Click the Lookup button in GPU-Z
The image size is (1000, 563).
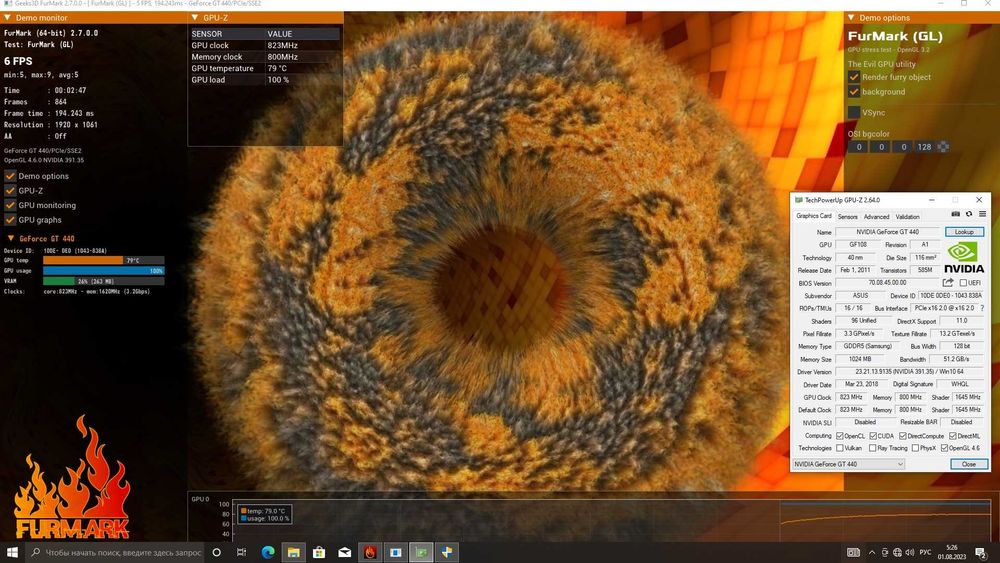(964, 232)
